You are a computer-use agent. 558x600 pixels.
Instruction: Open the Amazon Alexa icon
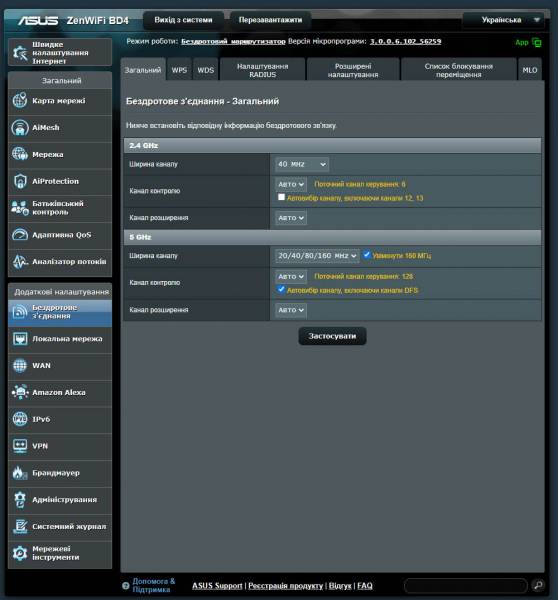click(20, 393)
